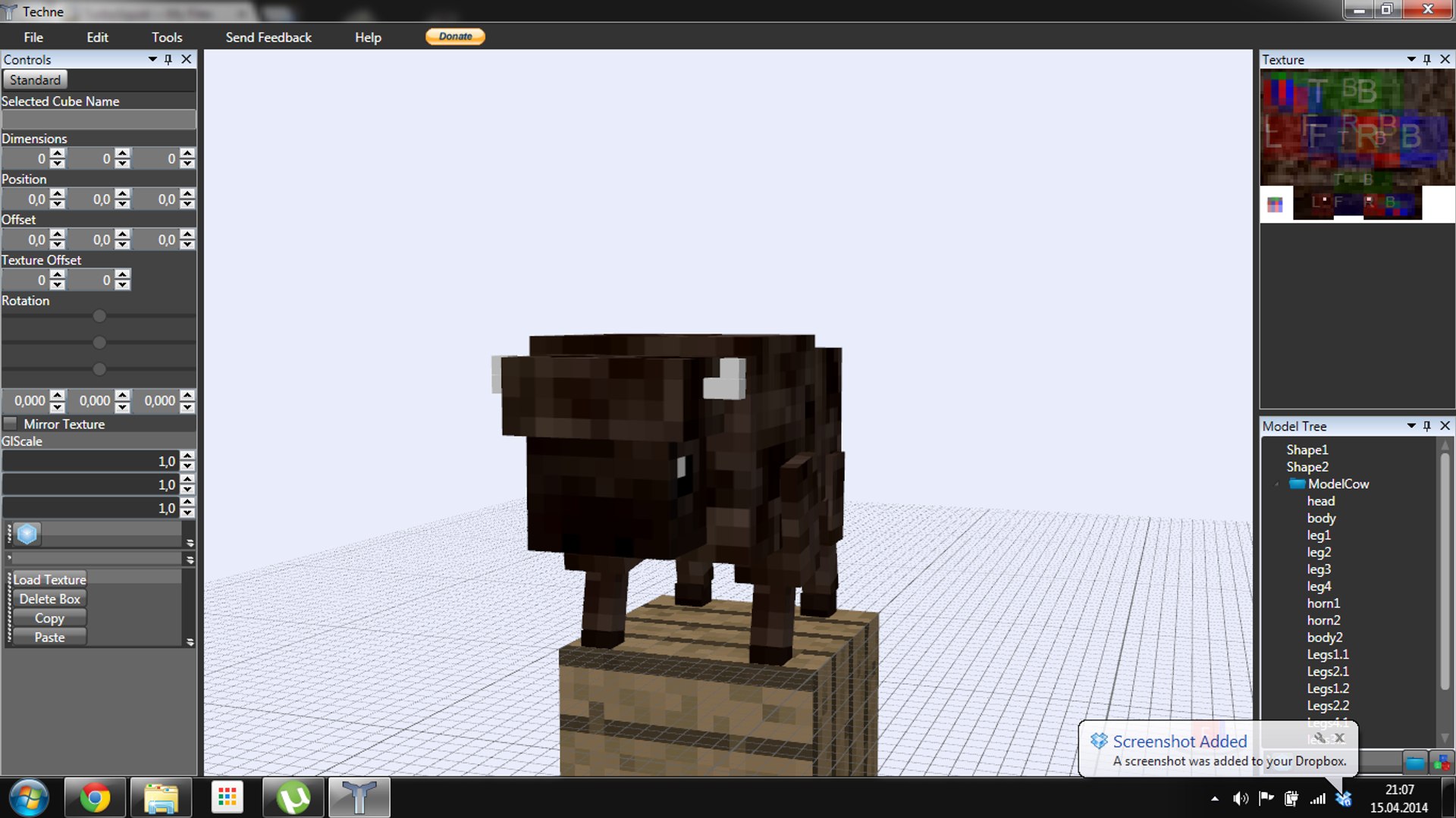Increase the third Position value
Screen dimensions: 1456x818
(x=188, y=195)
